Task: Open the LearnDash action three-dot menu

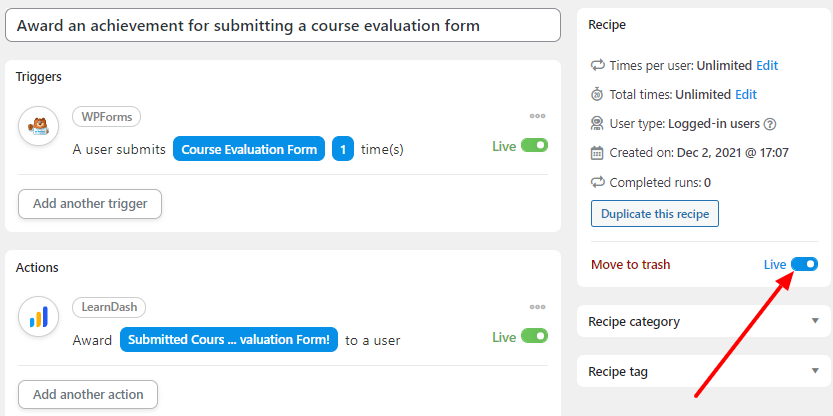Action: pyautogui.click(x=538, y=307)
